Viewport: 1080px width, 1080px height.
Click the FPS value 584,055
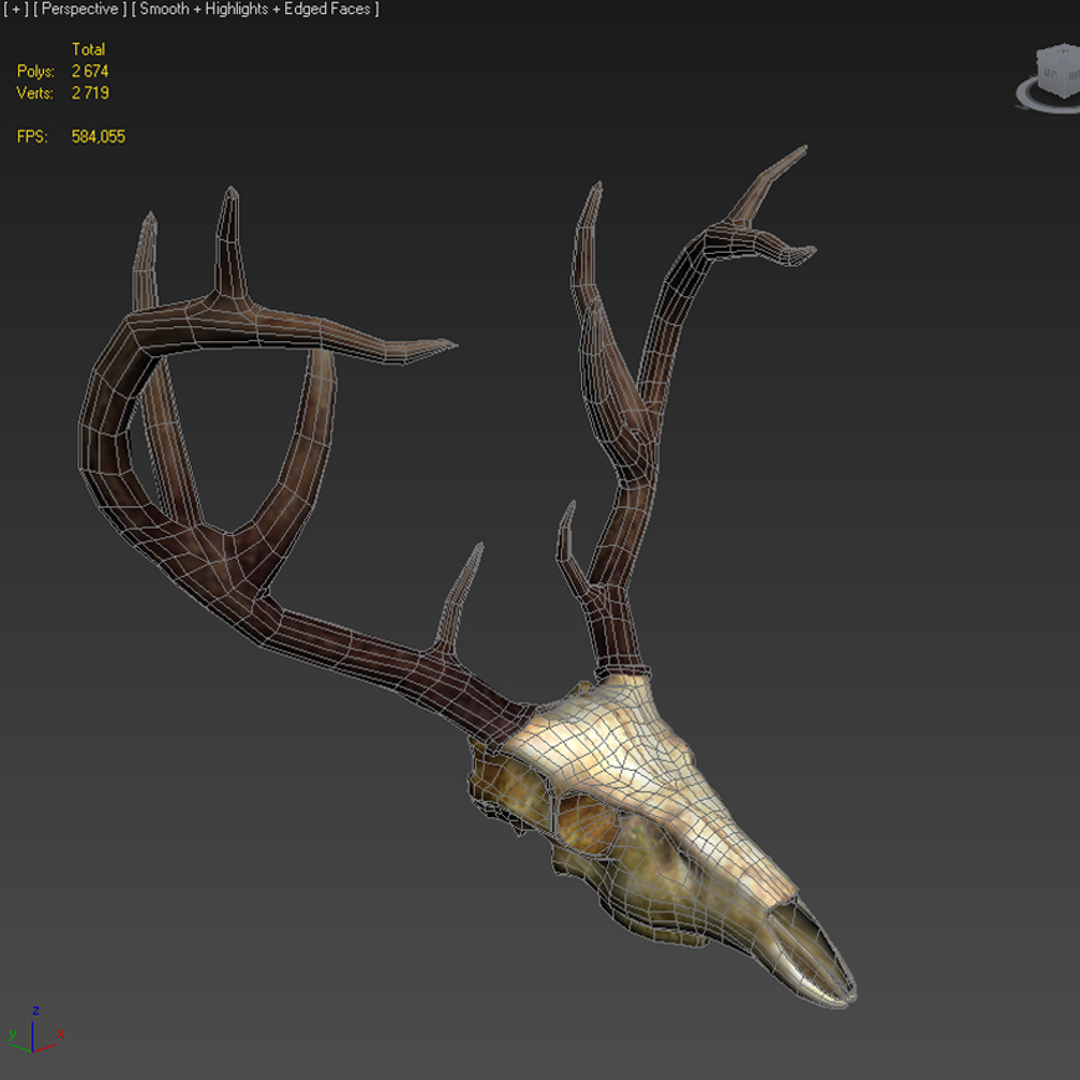98,136
